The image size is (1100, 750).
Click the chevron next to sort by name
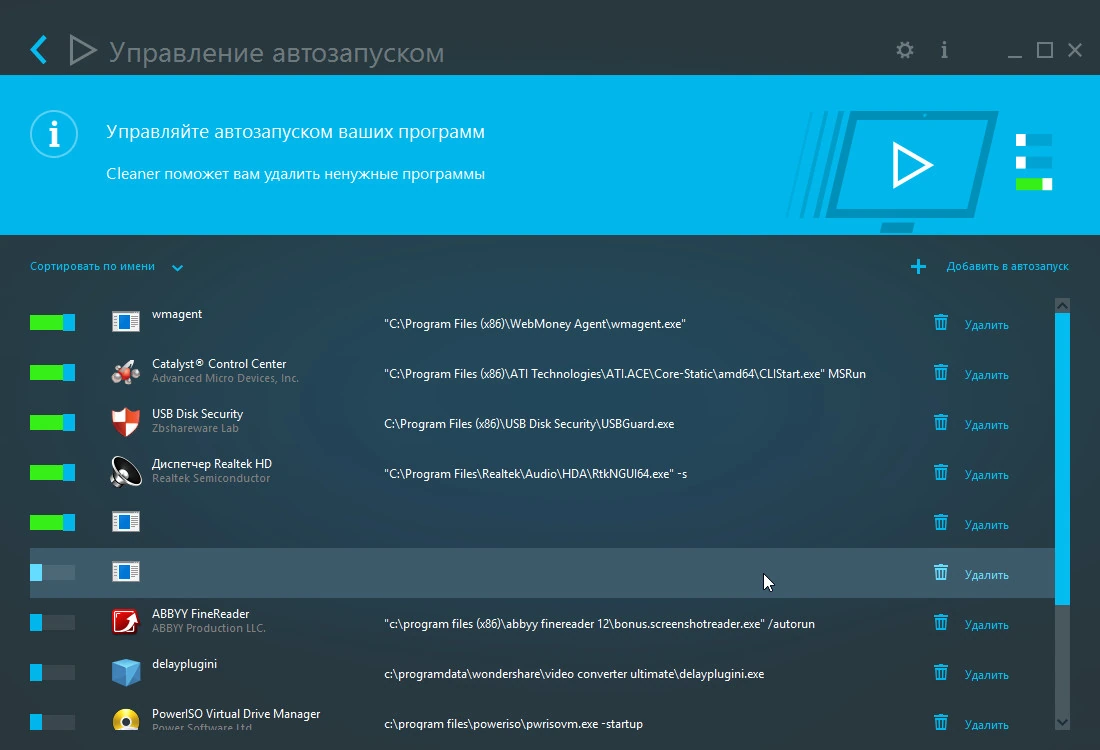(x=177, y=267)
